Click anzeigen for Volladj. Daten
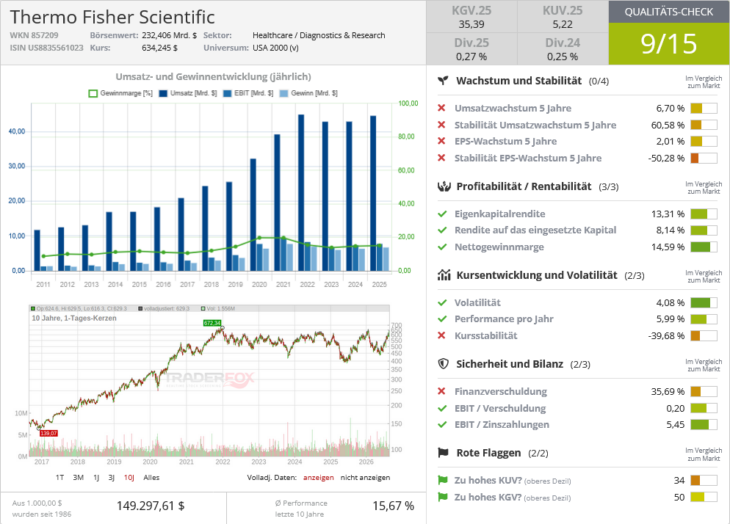Screen dimensions: 730x524 pos(318,477)
